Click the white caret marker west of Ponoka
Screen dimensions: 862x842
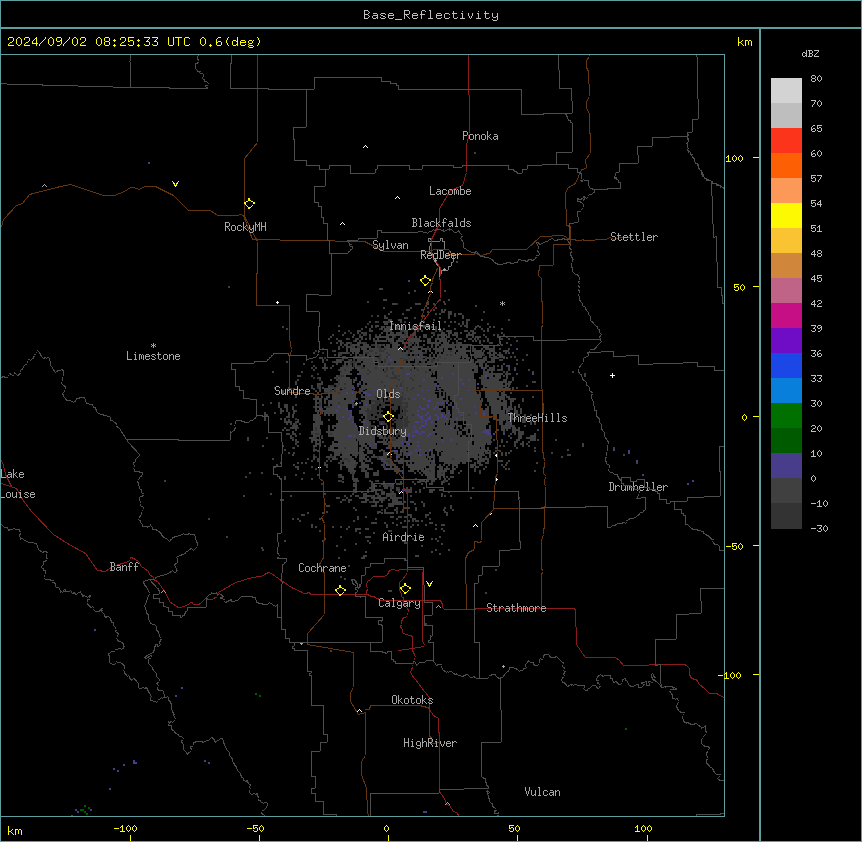click(x=366, y=147)
